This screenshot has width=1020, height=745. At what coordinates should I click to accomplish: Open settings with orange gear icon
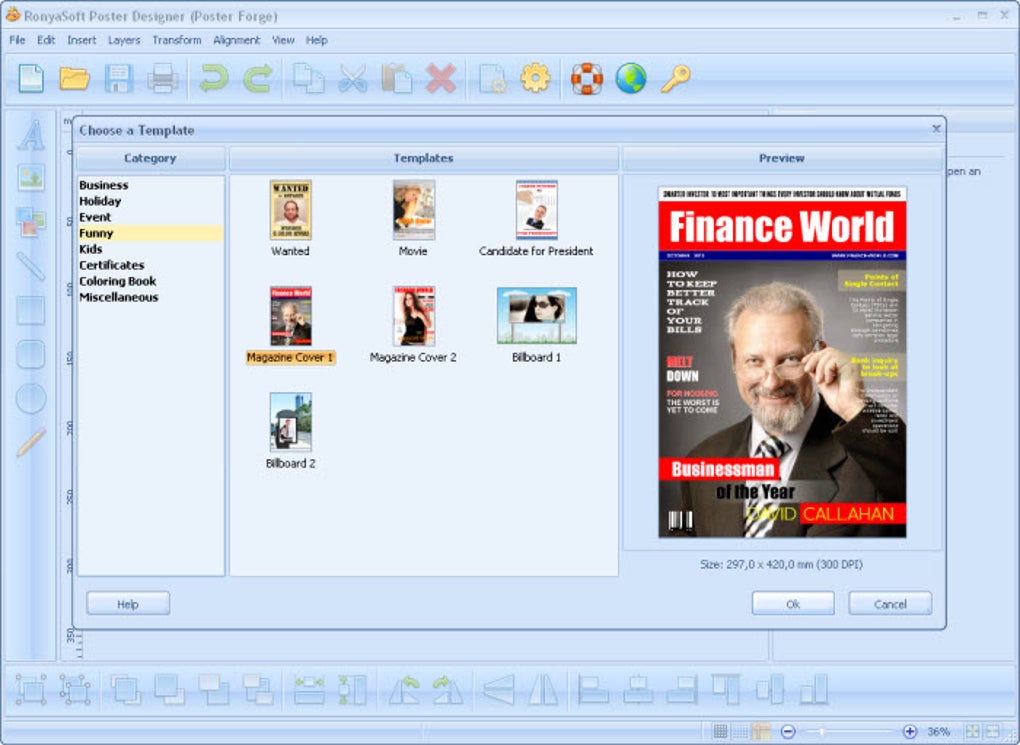tap(535, 79)
